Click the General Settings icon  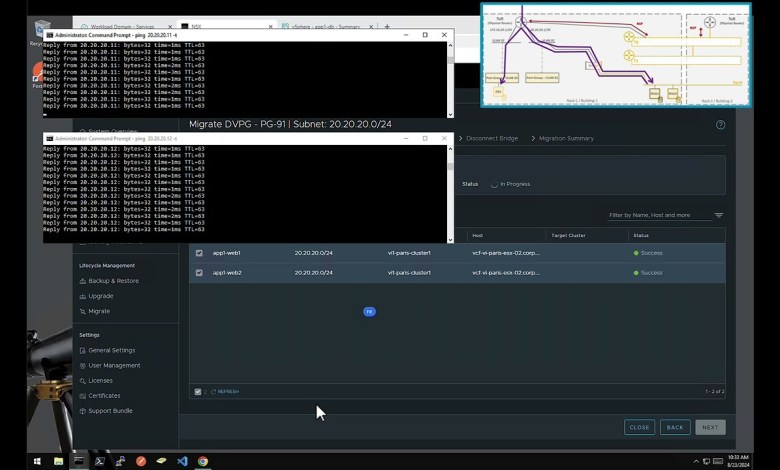pos(83,351)
